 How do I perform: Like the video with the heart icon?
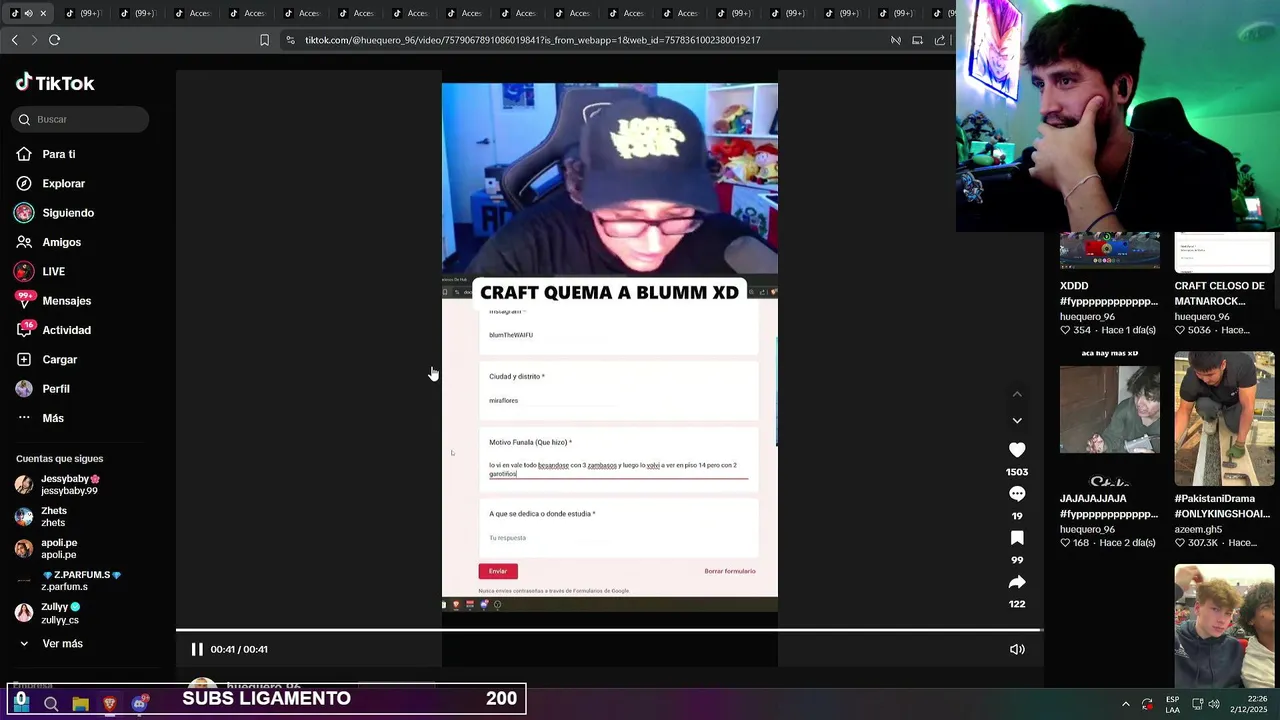click(1017, 450)
